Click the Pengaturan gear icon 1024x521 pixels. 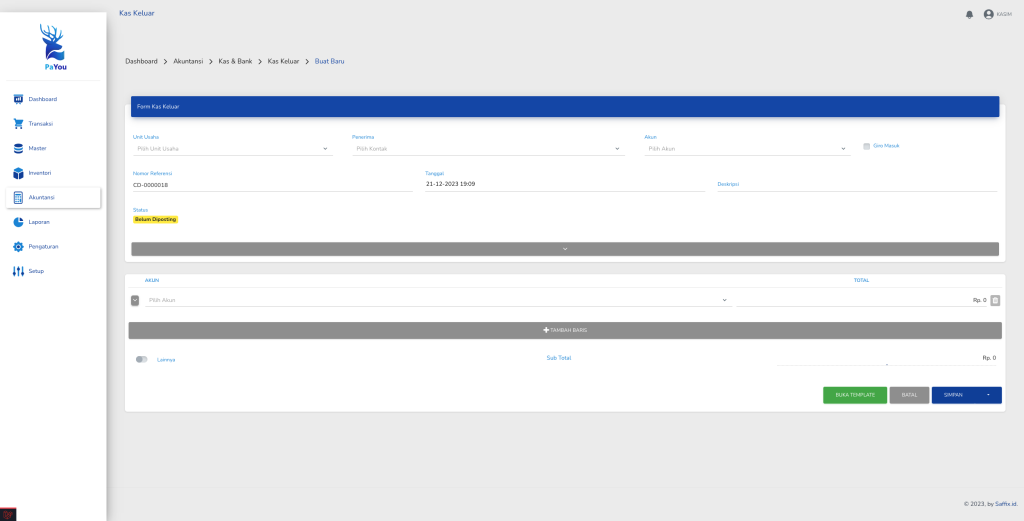tap(18, 247)
